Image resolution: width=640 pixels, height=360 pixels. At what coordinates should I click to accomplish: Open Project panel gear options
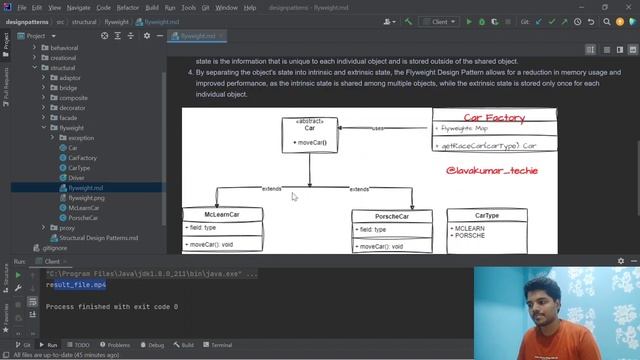[x=147, y=36]
